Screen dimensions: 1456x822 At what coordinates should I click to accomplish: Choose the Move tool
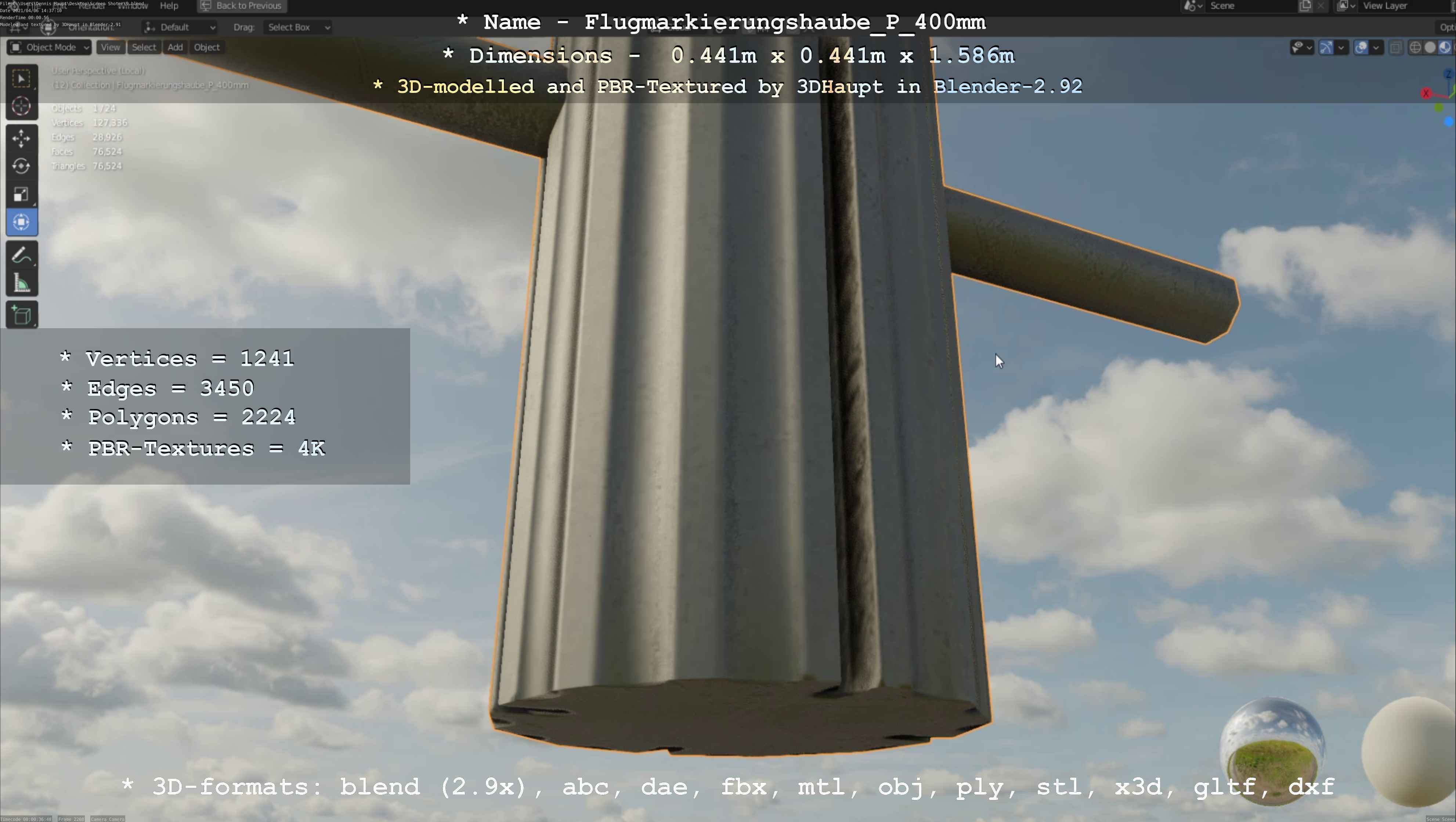tap(21, 138)
